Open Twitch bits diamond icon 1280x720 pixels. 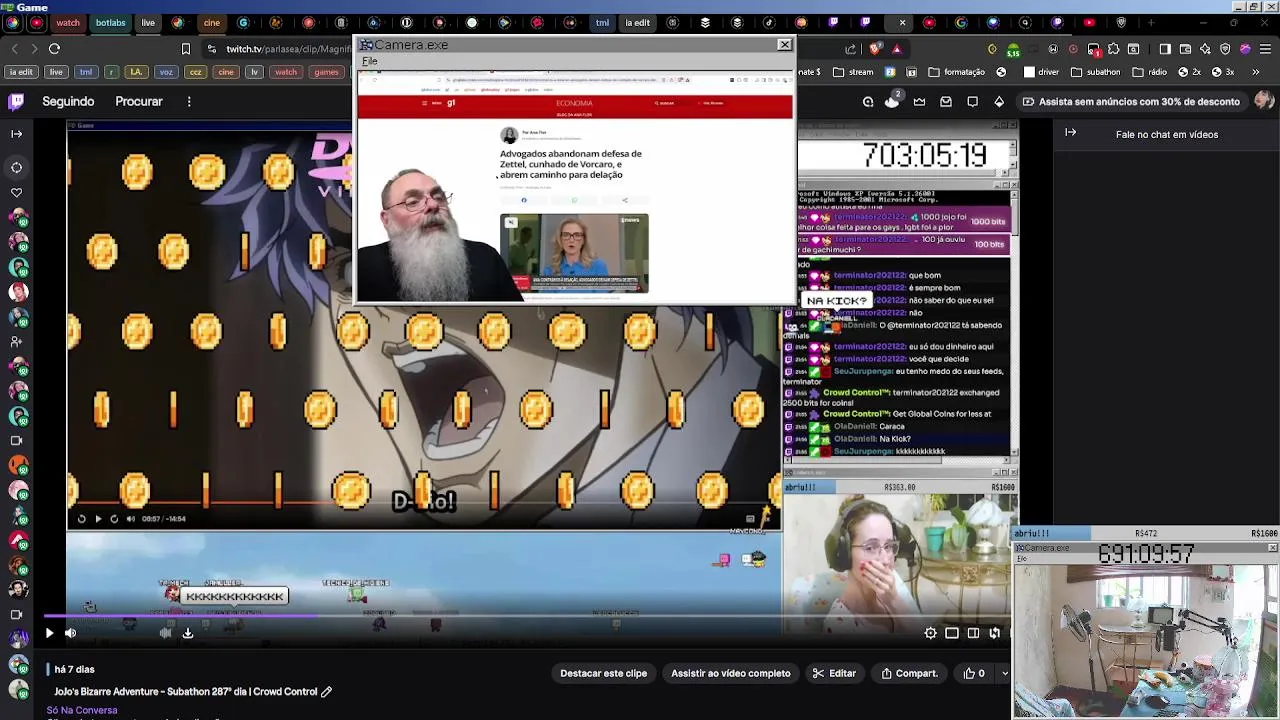pos(999,101)
